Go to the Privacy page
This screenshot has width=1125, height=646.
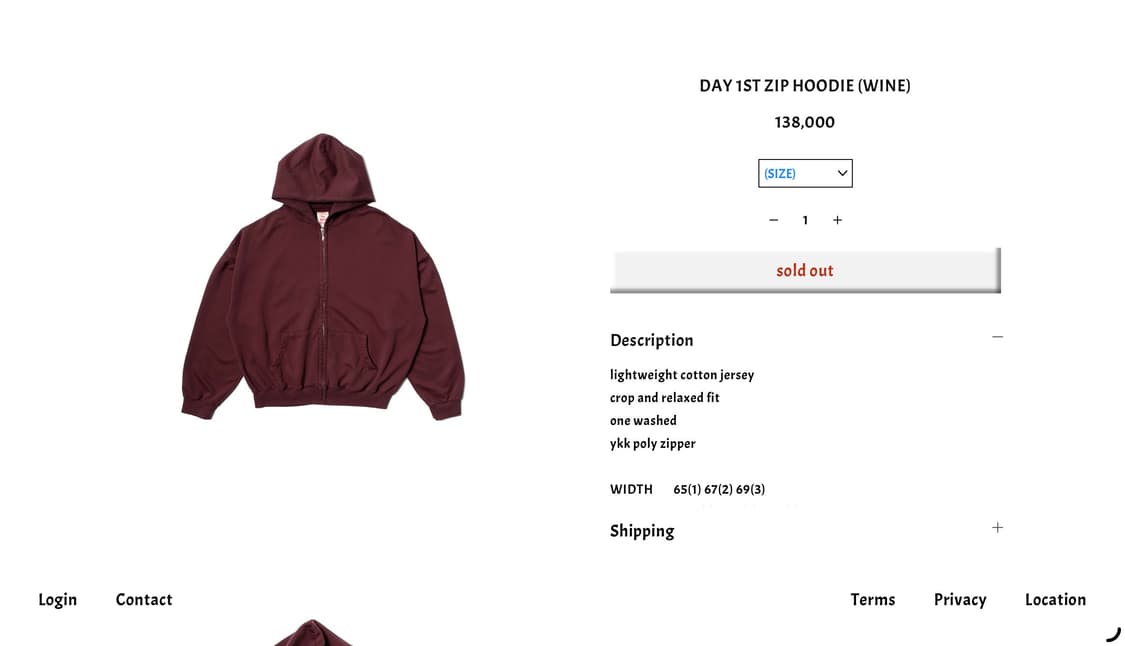pos(960,600)
